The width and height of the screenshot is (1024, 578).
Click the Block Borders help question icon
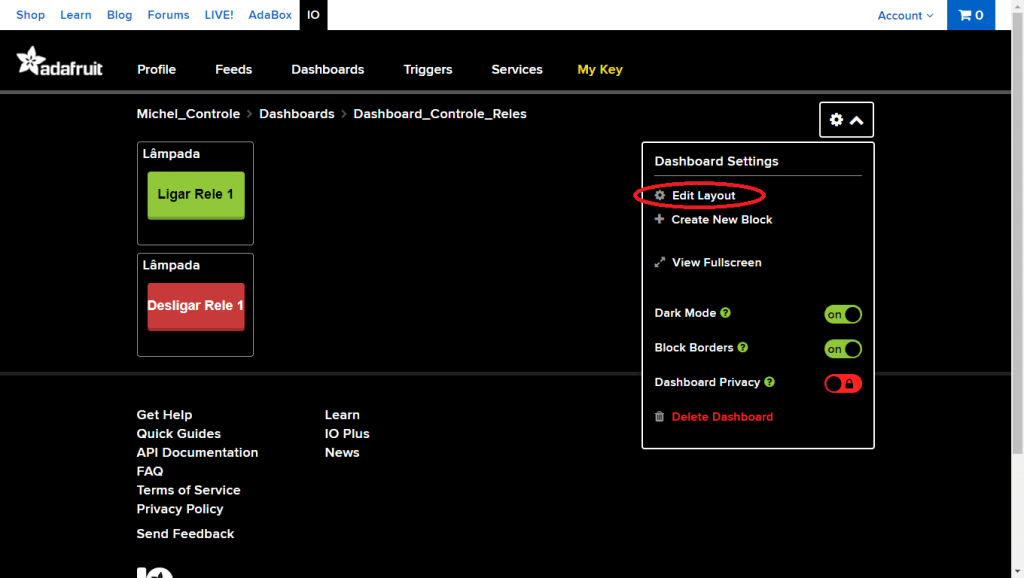pyautogui.click(x=743, y=347)
